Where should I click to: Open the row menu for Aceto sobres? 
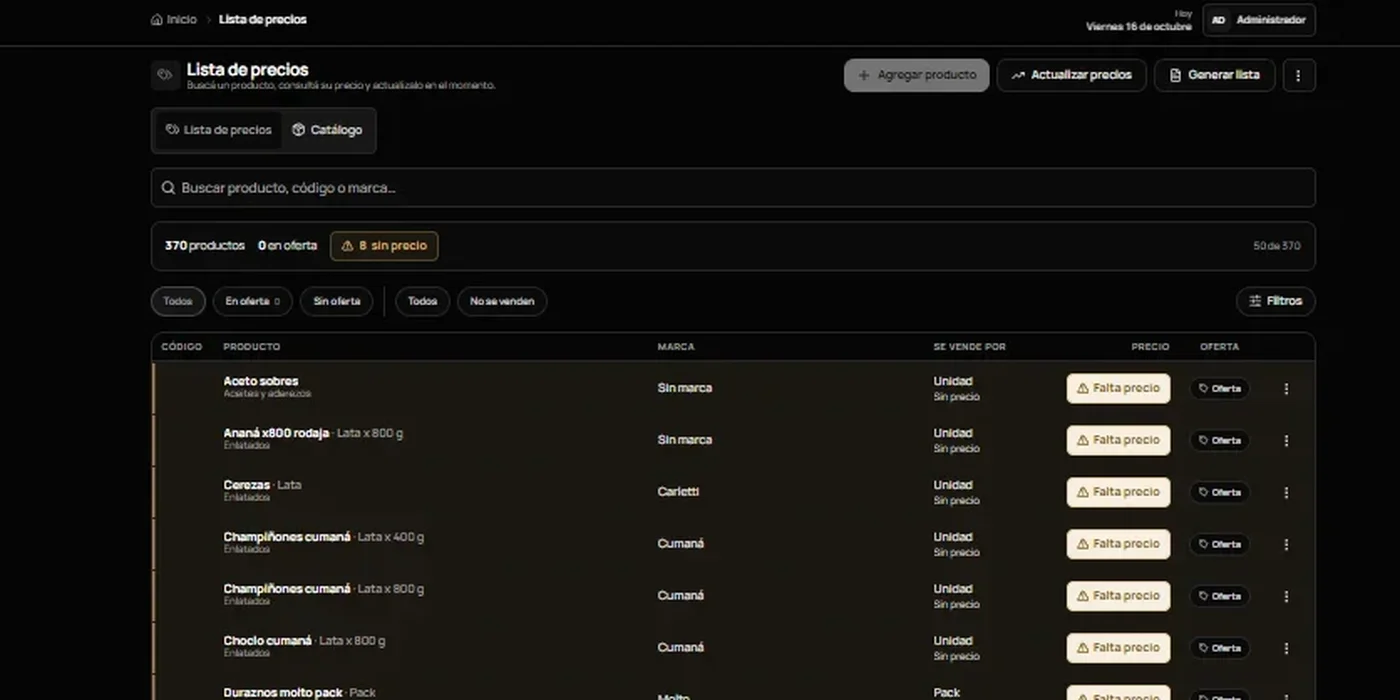point(1286,389)
